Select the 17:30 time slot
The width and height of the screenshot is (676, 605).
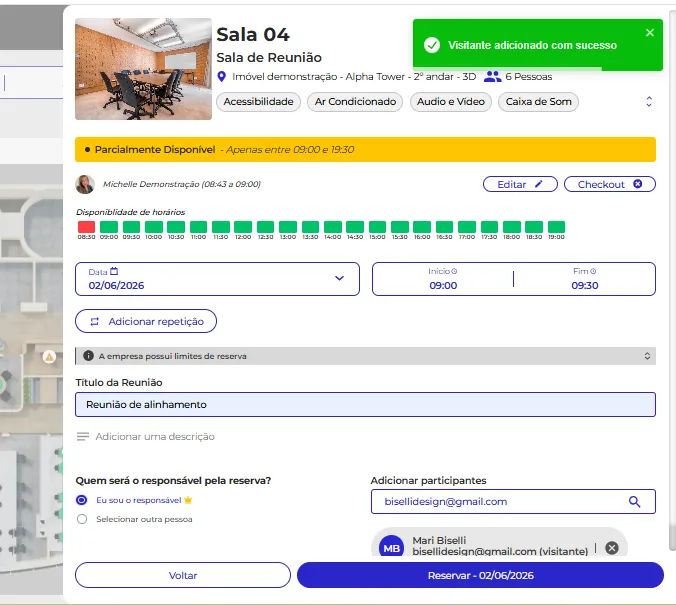489,227
